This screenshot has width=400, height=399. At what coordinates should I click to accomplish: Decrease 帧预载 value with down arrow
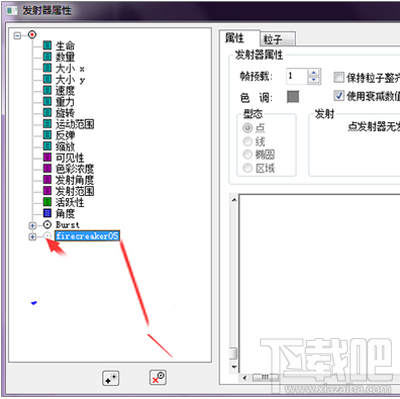point(313,80)
